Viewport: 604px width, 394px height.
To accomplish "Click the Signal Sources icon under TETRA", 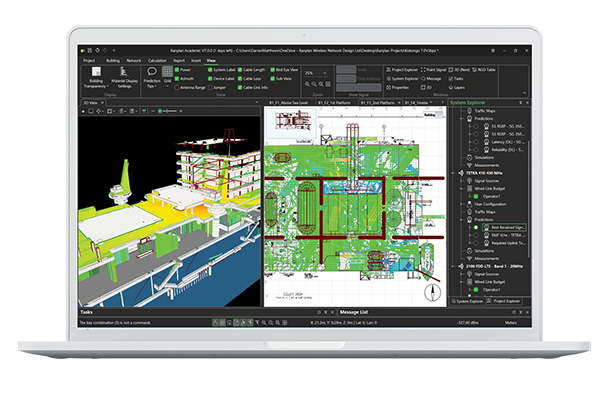I will point(470,181).
